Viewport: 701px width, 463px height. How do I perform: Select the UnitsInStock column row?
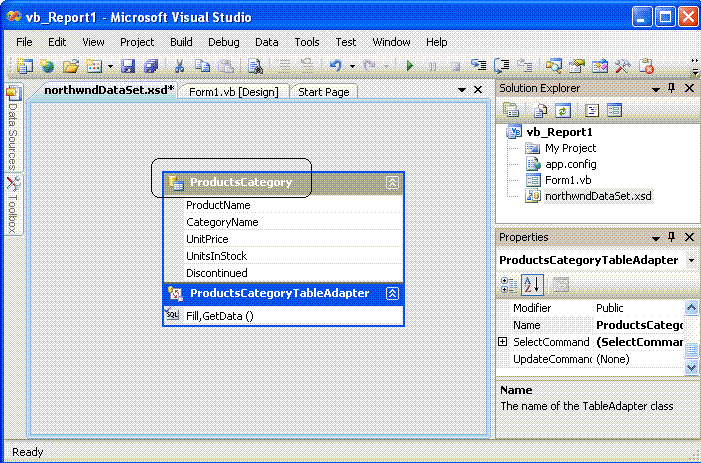click(x=283, y=256)
